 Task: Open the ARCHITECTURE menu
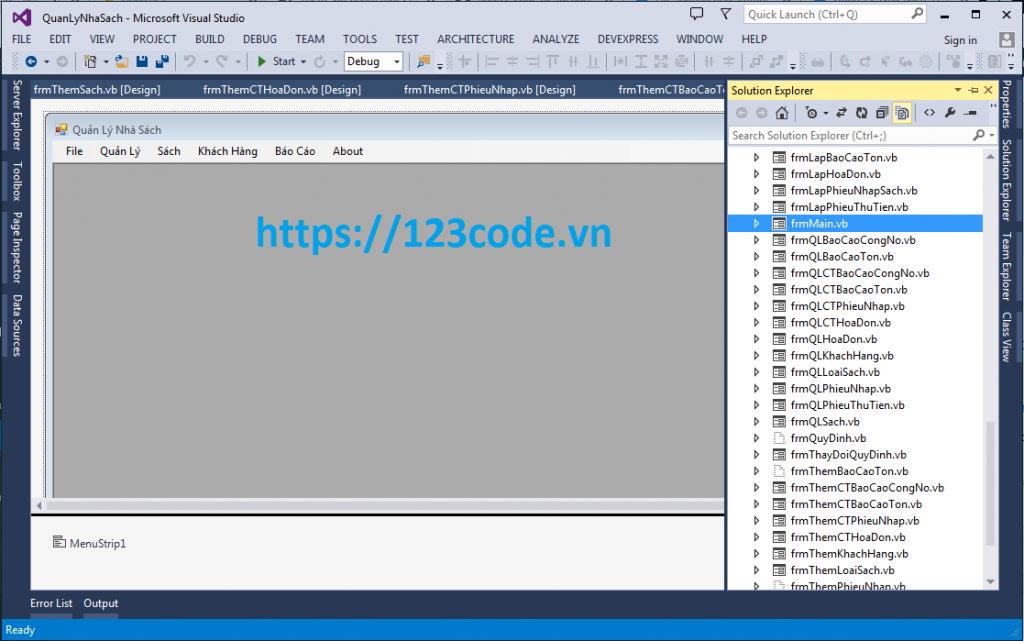pyautogui.click(x=475, y=39)
